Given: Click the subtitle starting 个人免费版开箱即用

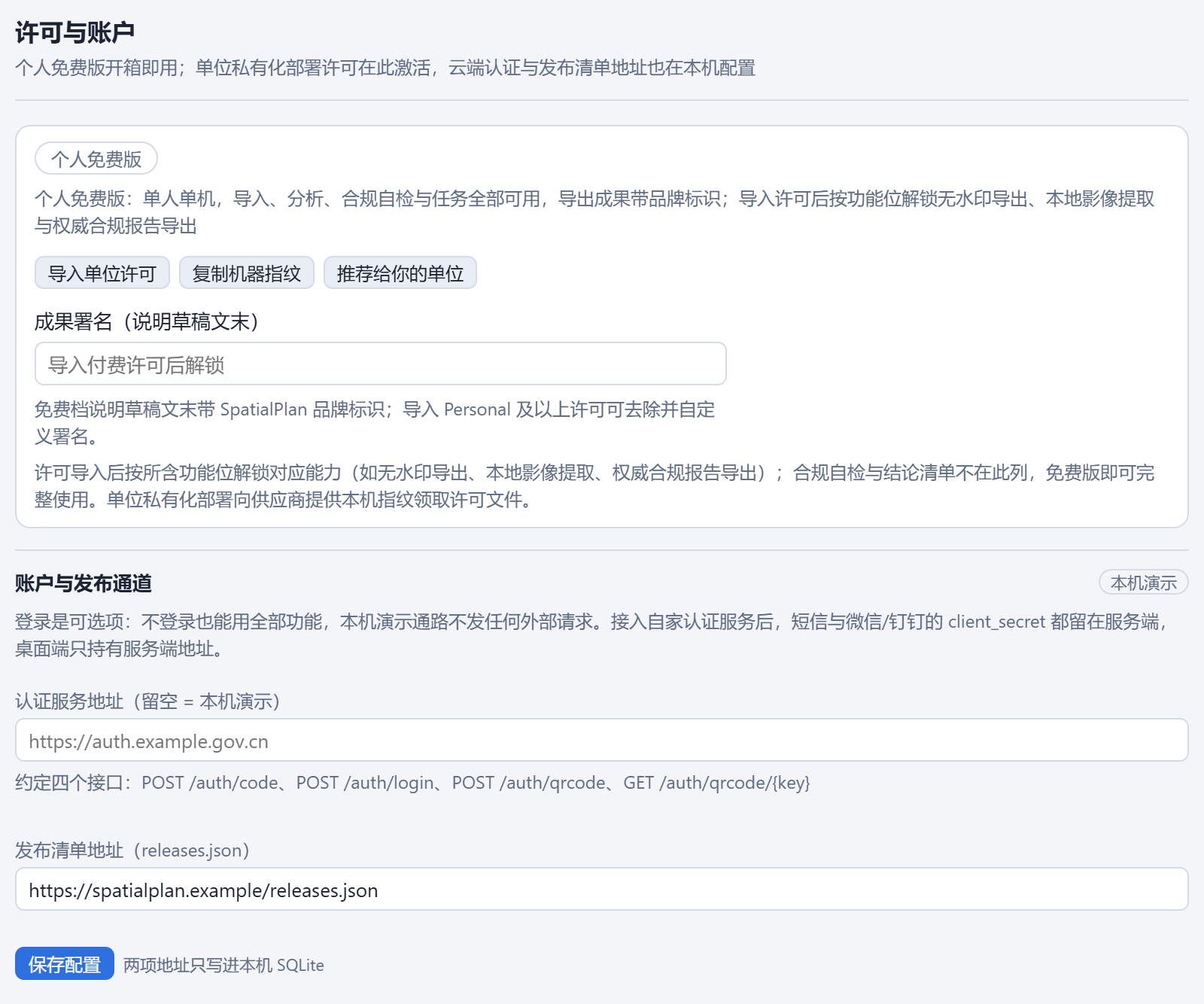Looking at the screenshot, I should pos(385,68).
